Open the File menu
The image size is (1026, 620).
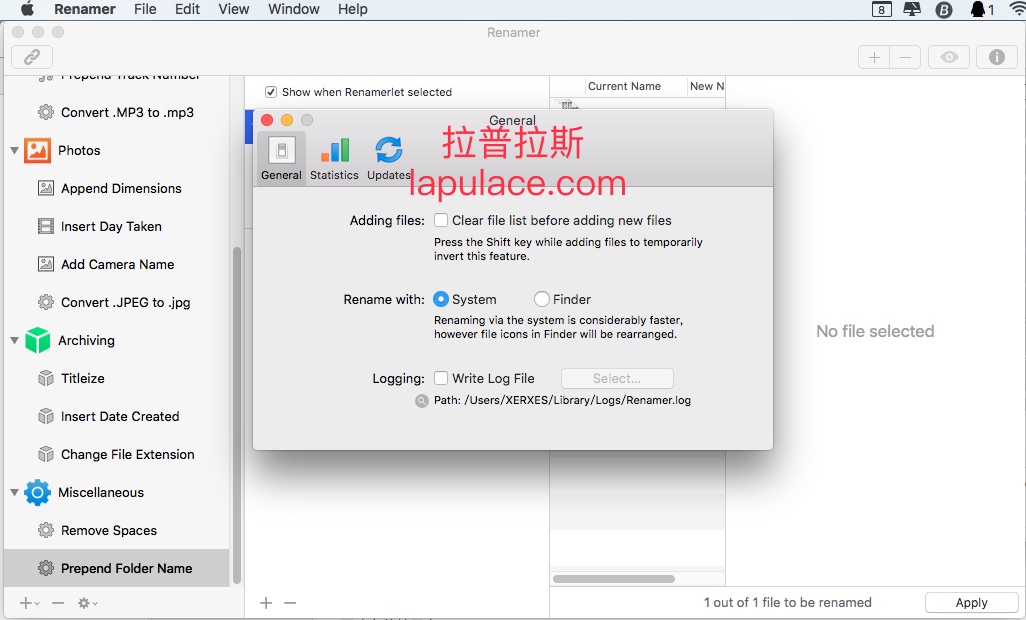(145, 9)
